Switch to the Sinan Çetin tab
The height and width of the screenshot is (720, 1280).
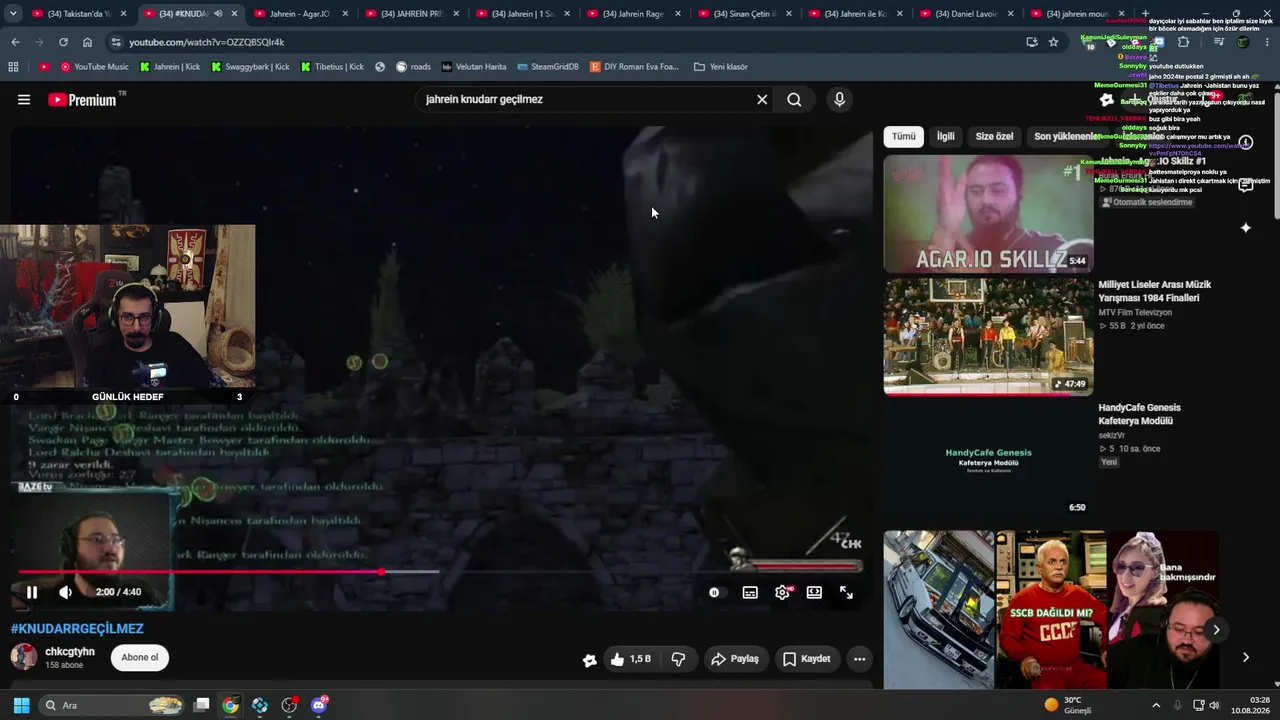(x=742, y=14)
